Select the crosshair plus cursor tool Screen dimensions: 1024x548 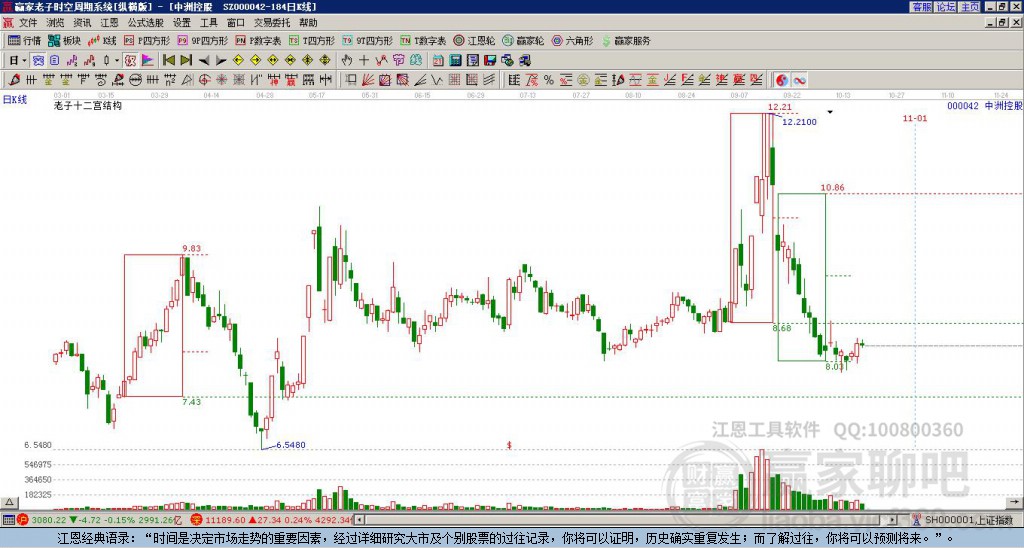[x=364, y=60]
